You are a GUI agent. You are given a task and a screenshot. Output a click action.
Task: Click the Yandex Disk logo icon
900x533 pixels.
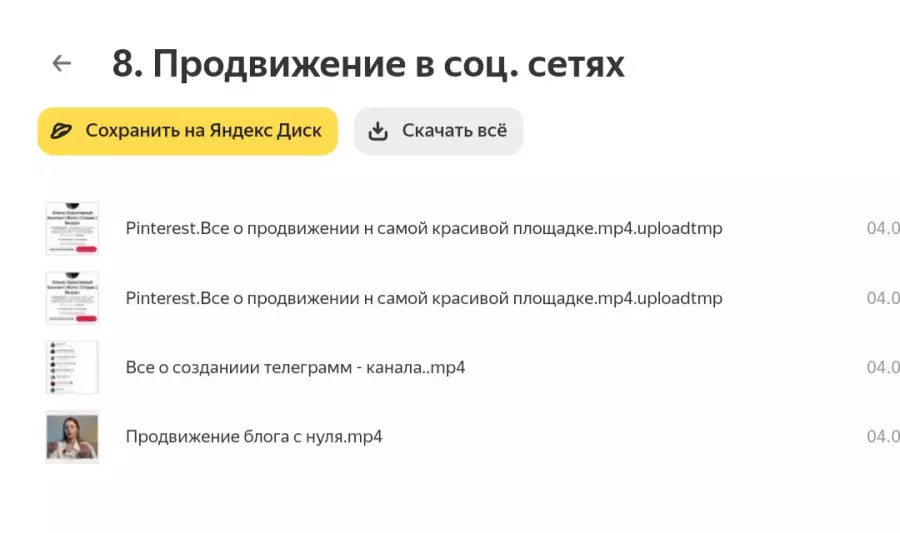point(61,131)
